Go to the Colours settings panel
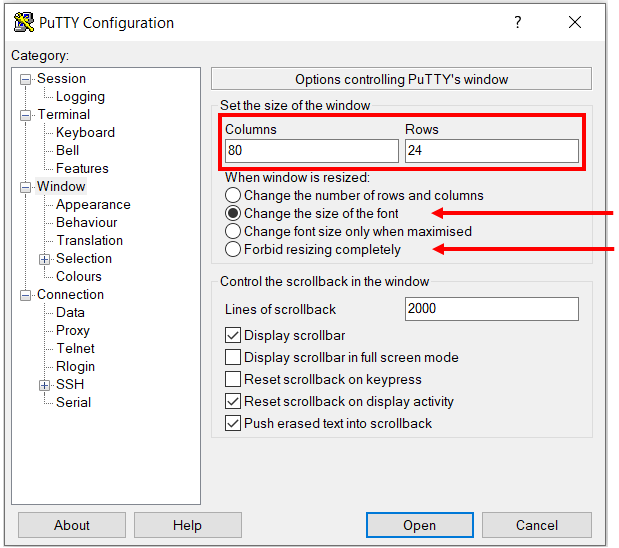Viewport: 619px width, 548px height. coord(78,277)
